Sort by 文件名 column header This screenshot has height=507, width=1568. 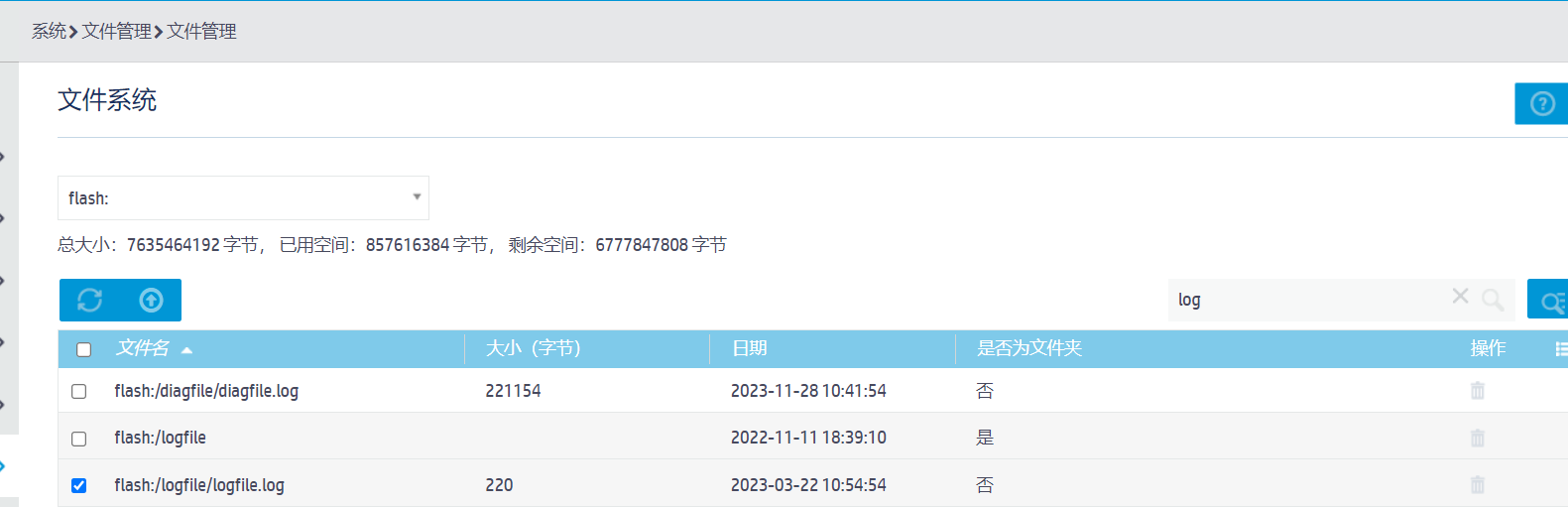pyautogui.click(x=143, y=348)
